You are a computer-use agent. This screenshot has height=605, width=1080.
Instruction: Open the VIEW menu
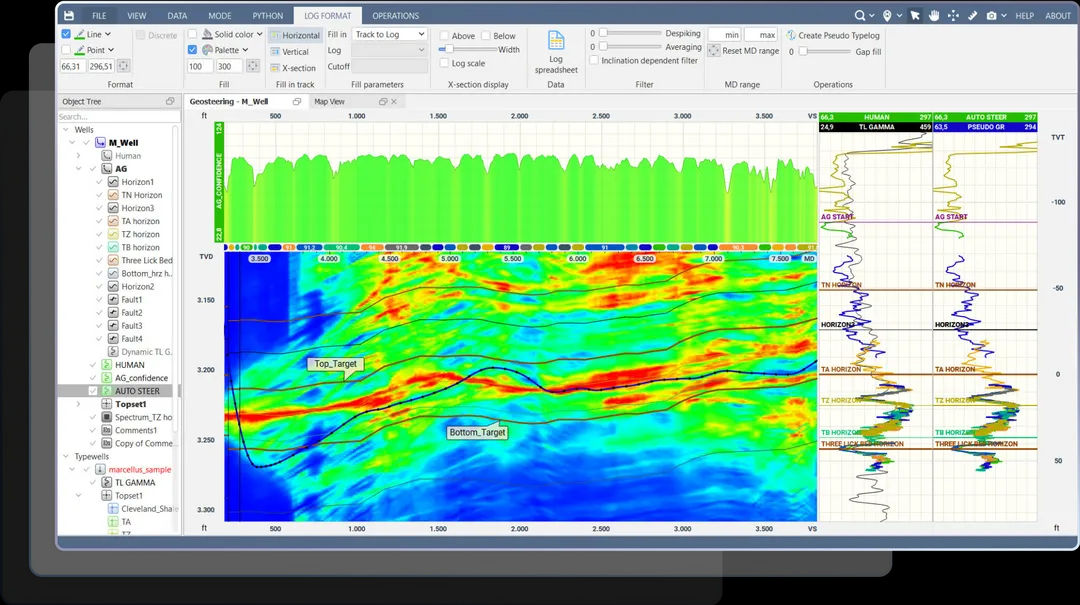coord(136,15)
